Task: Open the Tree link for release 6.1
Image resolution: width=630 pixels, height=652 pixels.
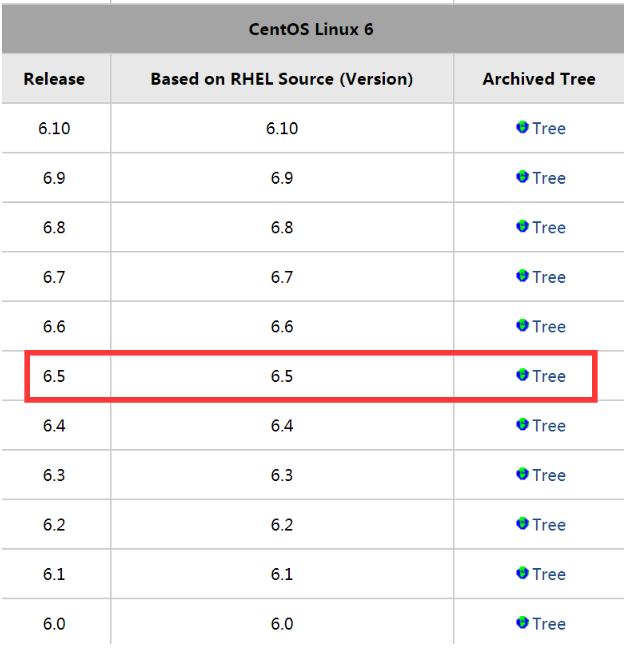Action: tap(549, 574)
